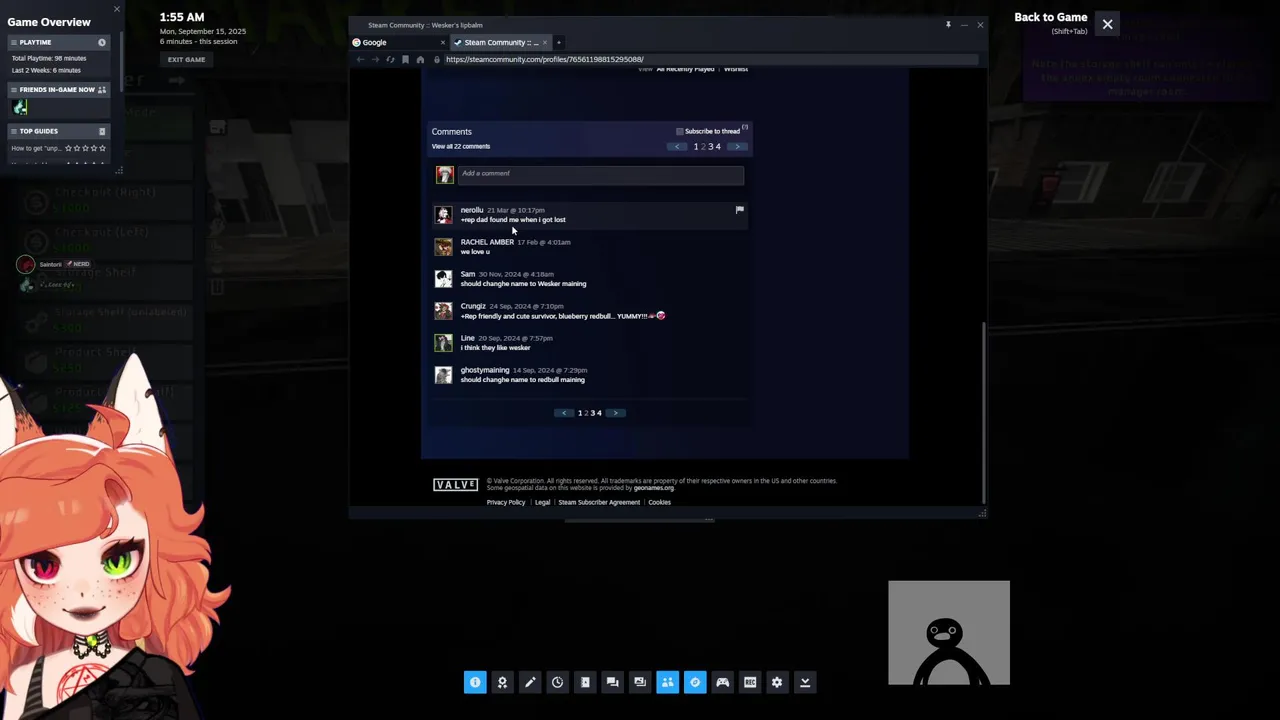
Task: Close the Game Overview panel
Action: pos(116,10)
